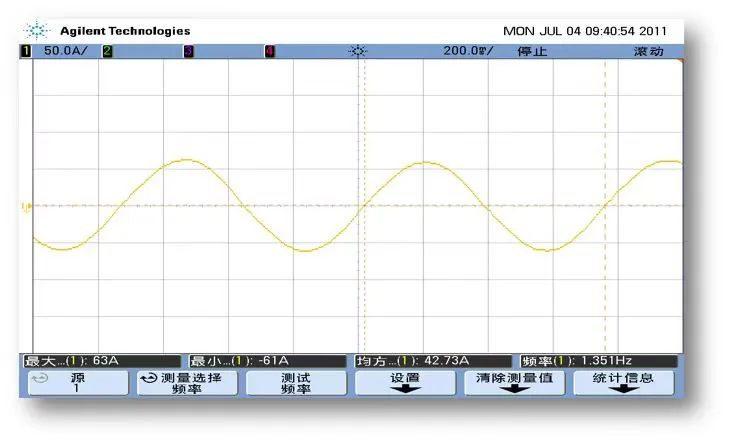Click the 最小 (1): -61A readout
730x444 pixels.
click(x=268, y=361)
